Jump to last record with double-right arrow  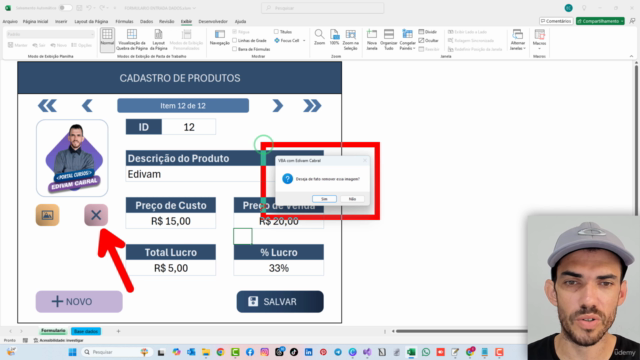[312, 106]
